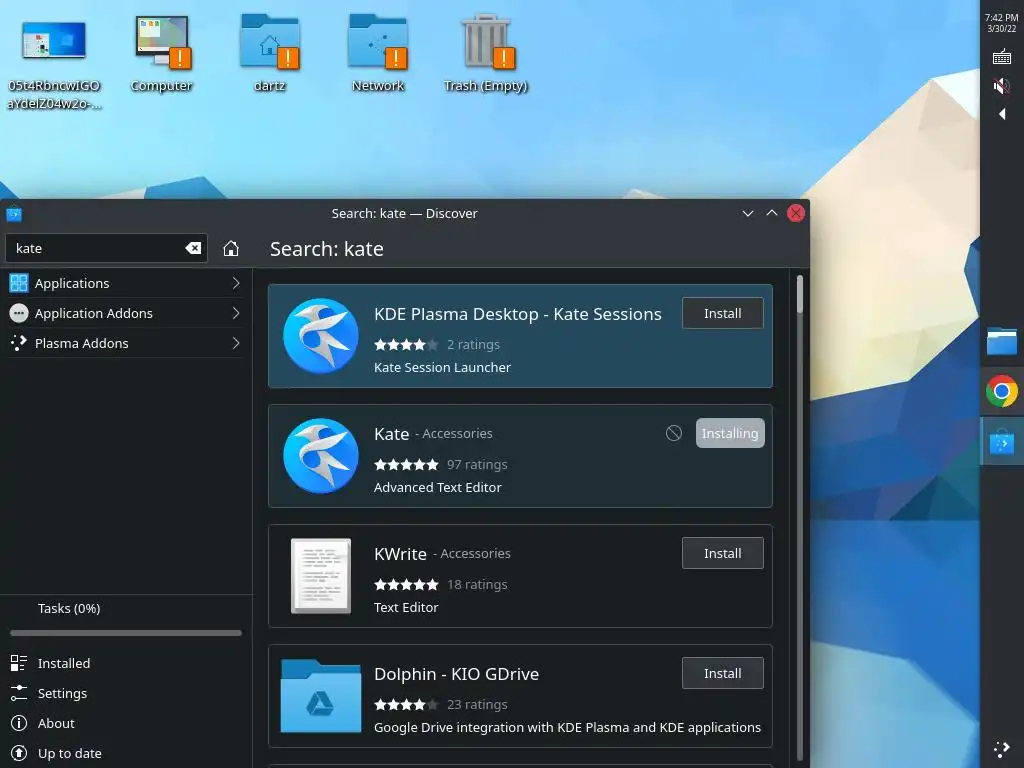Expand the Application Addons category
This screenshot has height=768, width=1024.
coord(236,313)
